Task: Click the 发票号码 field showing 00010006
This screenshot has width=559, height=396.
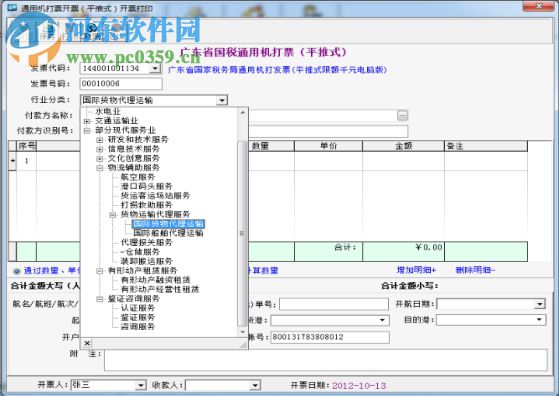Action: [121, 84]
